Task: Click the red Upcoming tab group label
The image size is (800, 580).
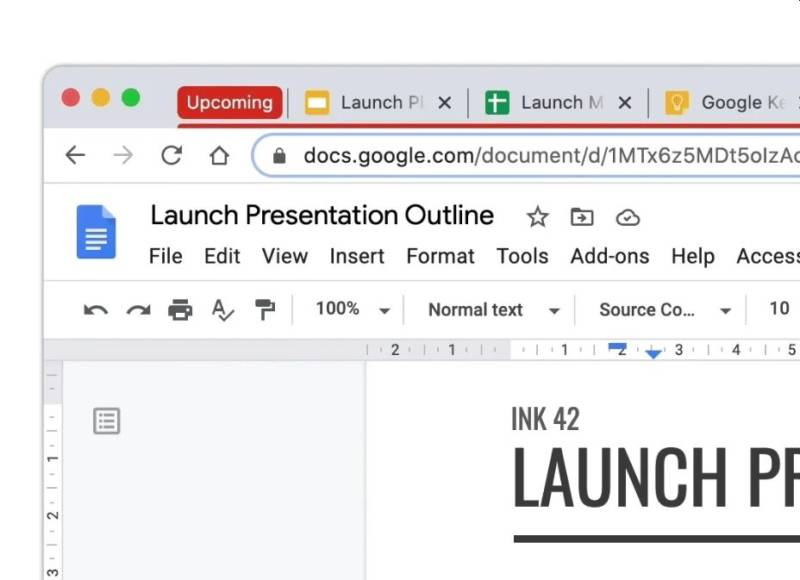Action: pos(229,102)
